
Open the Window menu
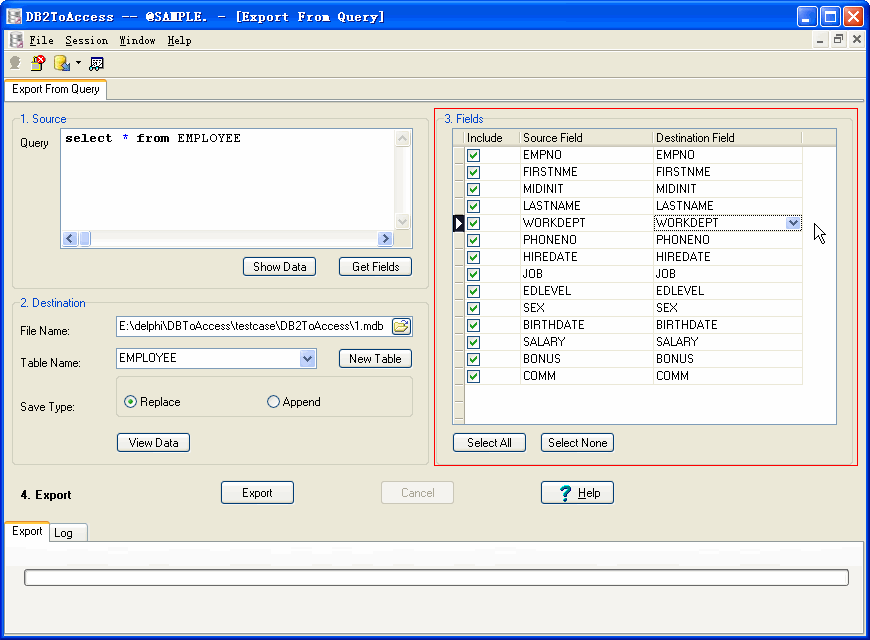(137, 41)
